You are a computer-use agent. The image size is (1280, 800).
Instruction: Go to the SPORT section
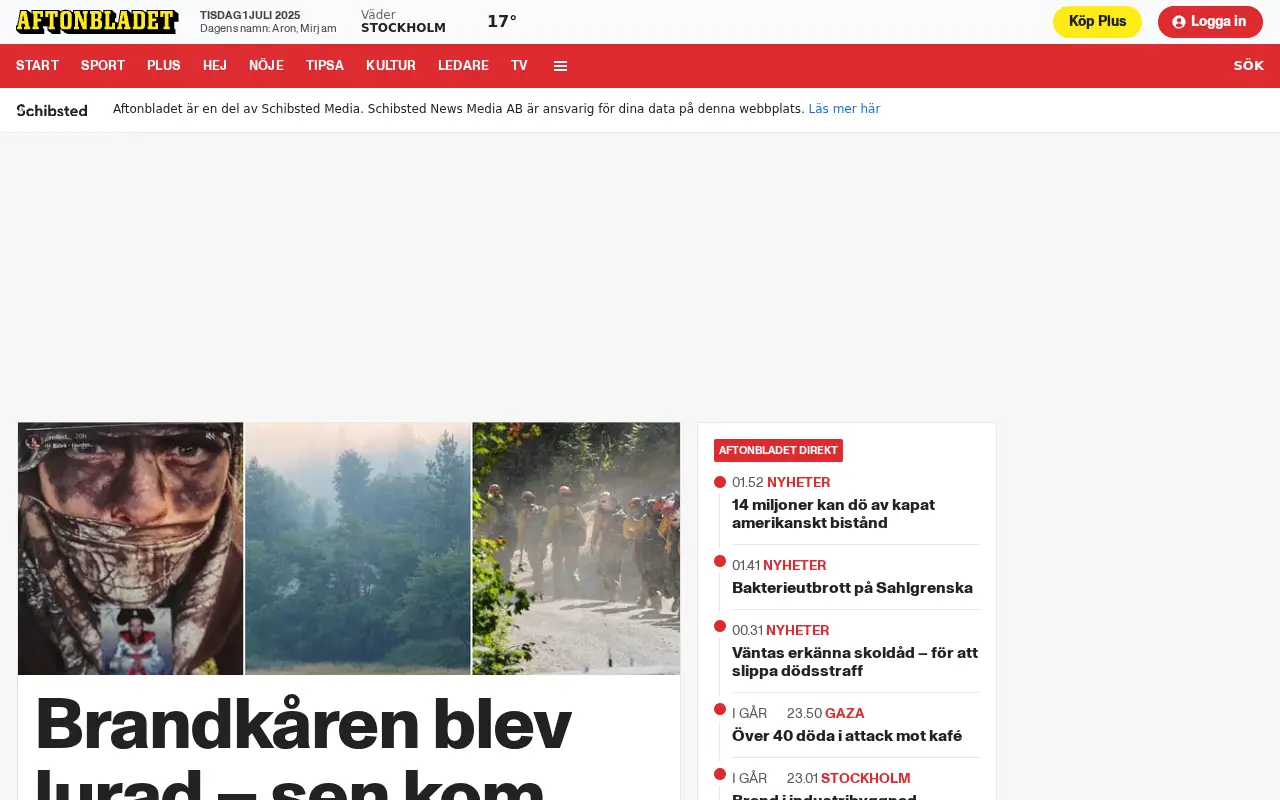click(103, 66)
